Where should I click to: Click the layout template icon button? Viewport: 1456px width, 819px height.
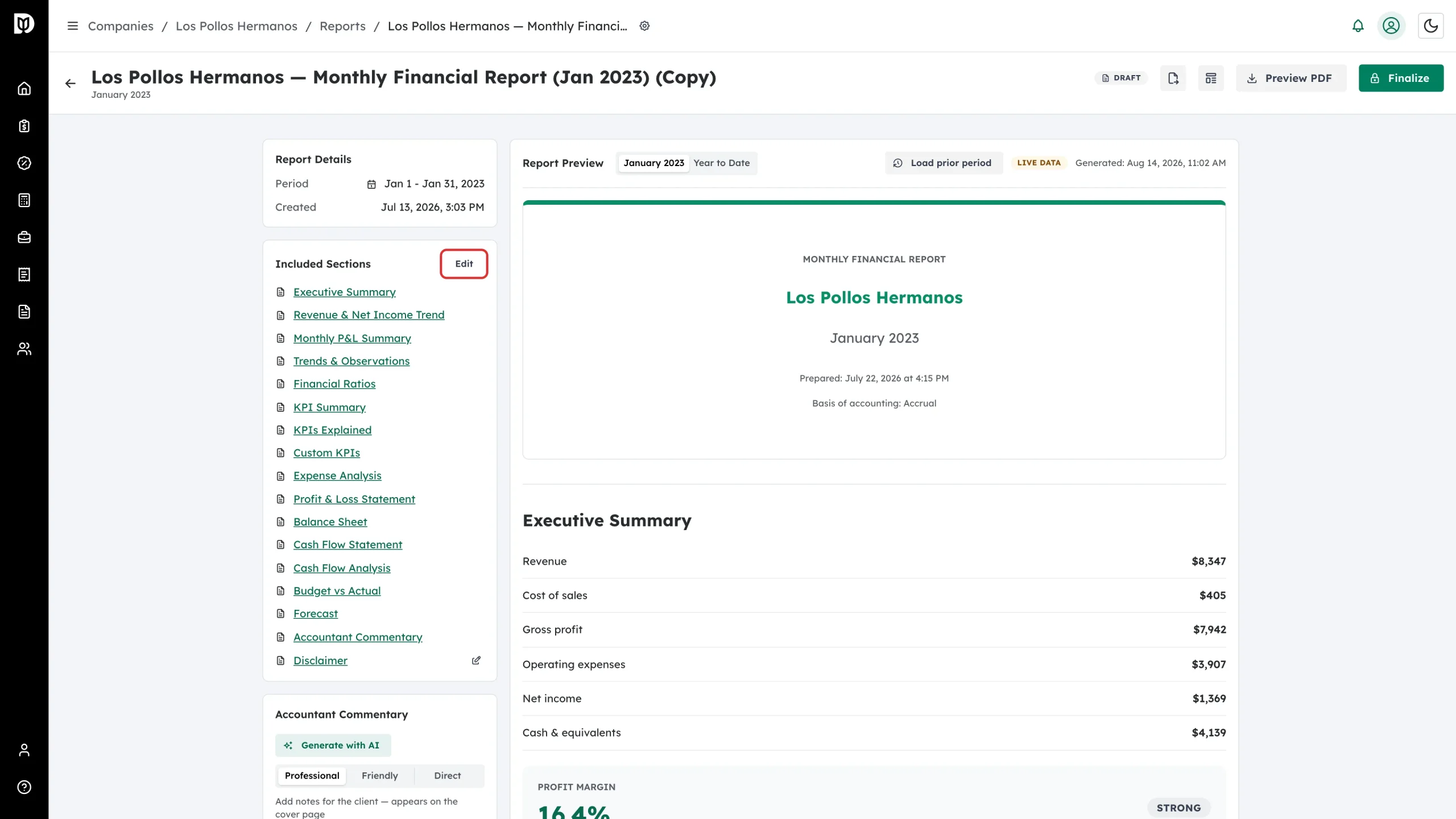[1211, 78]
